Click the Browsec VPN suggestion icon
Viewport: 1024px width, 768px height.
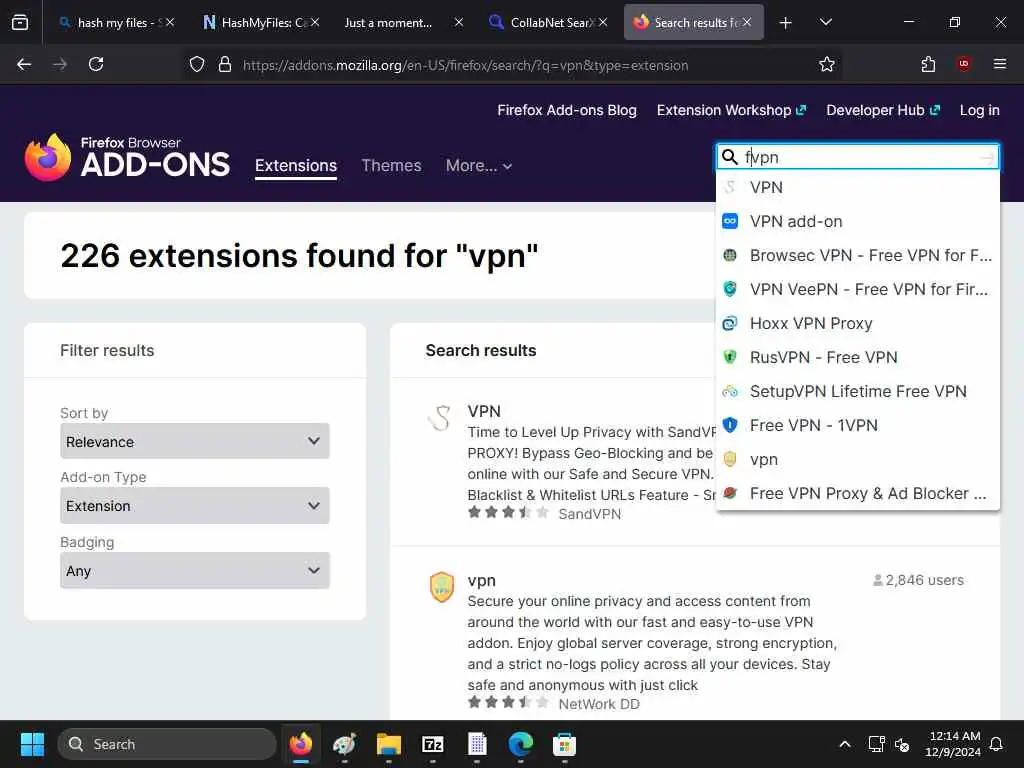tap(730, 255)
